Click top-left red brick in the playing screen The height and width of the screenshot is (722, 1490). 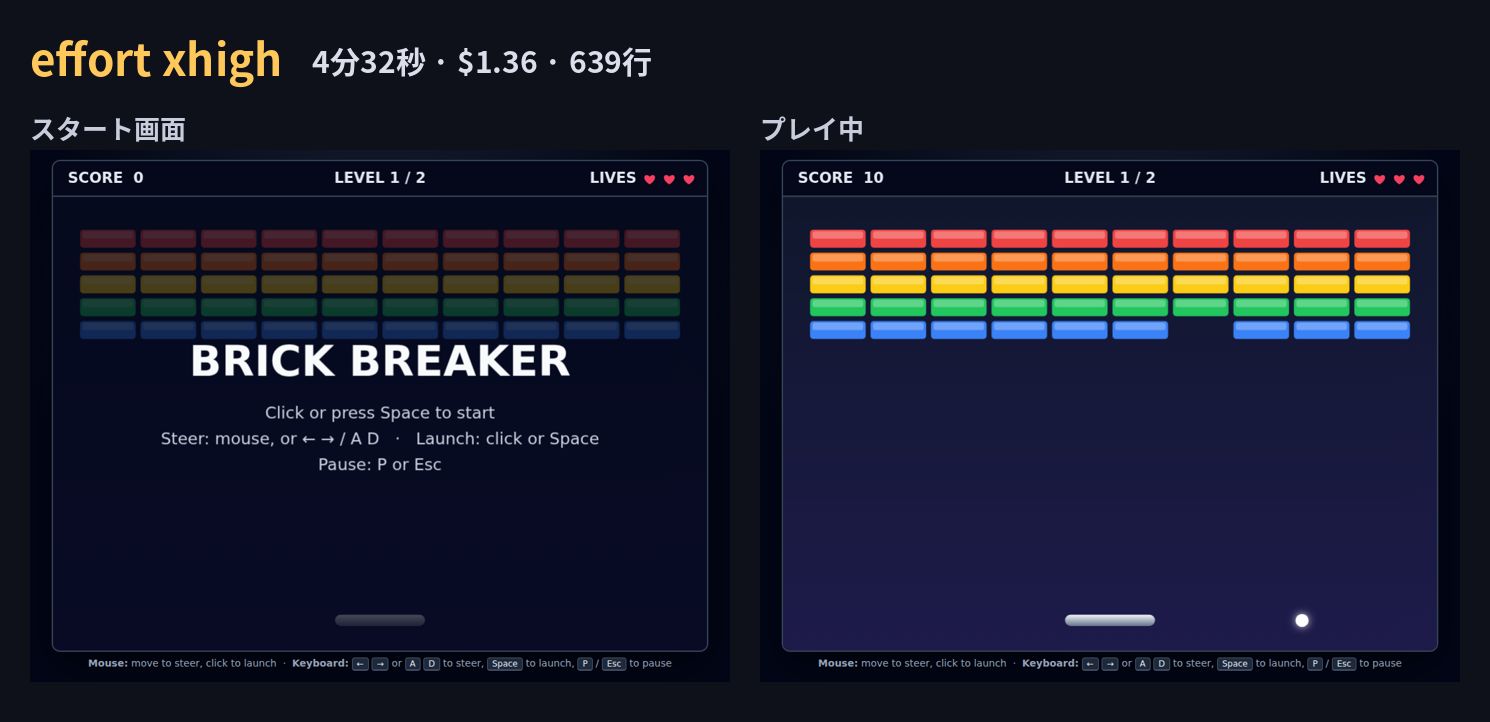[838, 239]
